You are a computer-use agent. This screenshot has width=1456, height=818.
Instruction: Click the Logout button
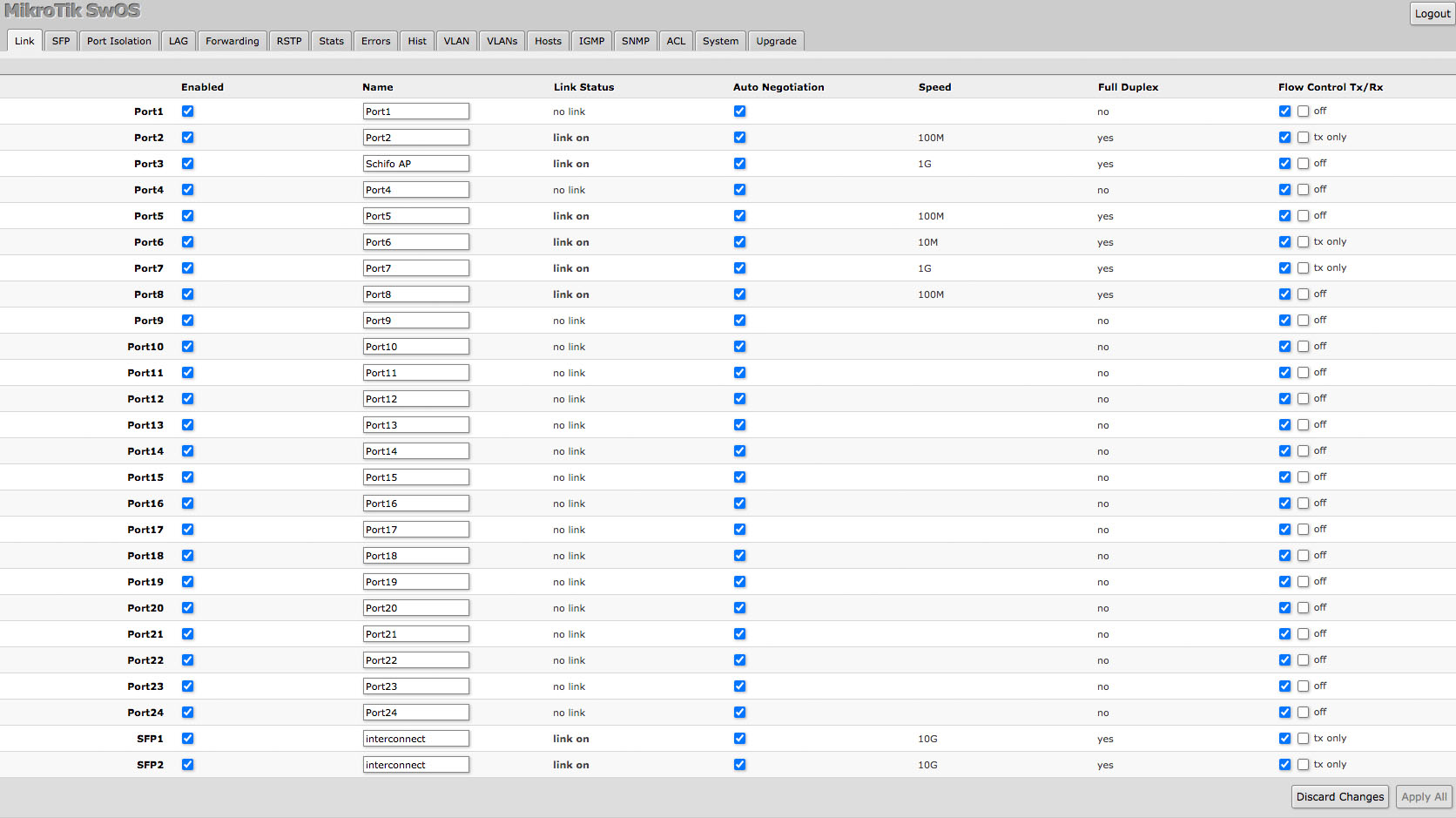coord(1432,13)
